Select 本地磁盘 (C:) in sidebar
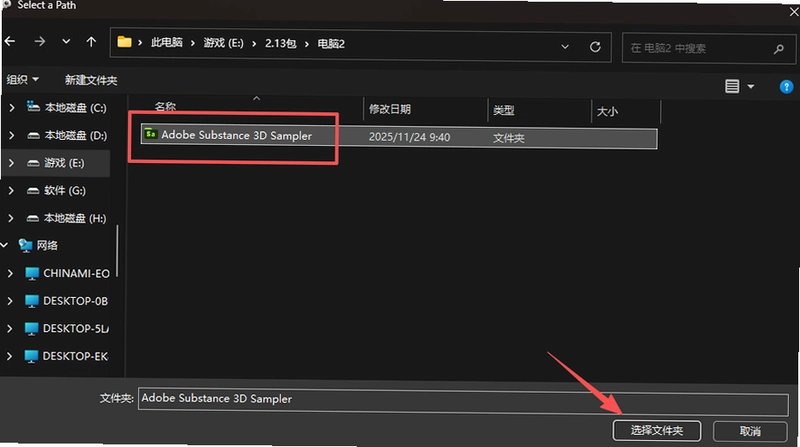The image size is (800, 447). click(x=75, y=108)
